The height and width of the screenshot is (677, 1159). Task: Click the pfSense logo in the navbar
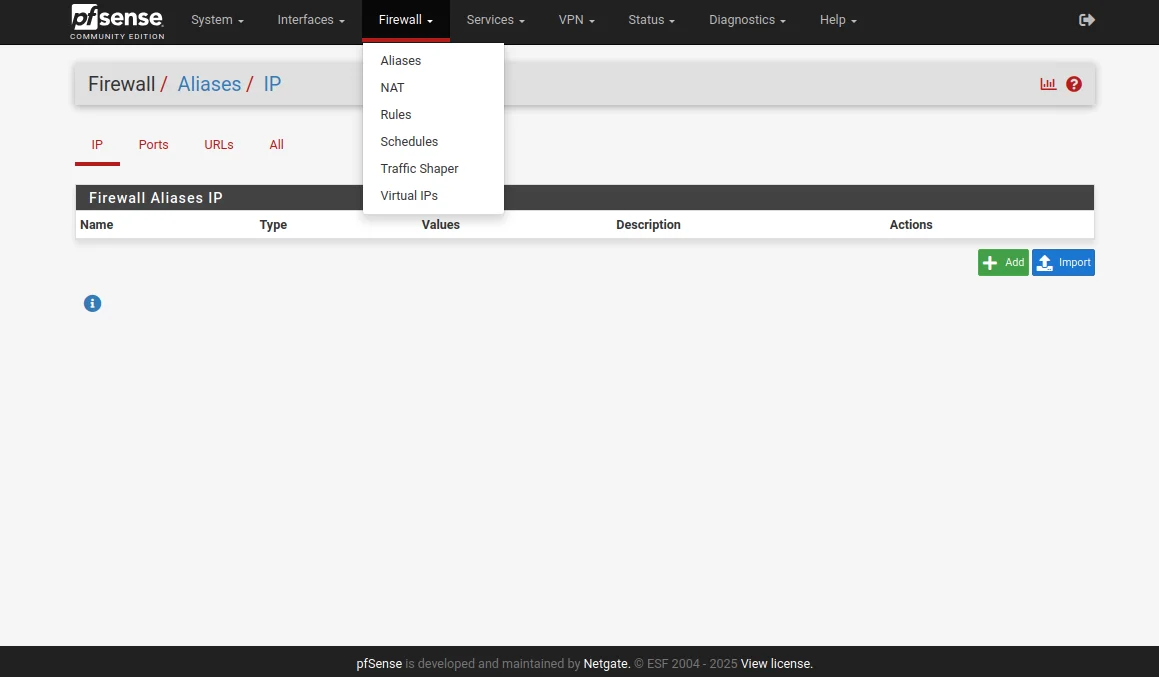[117, 21]
